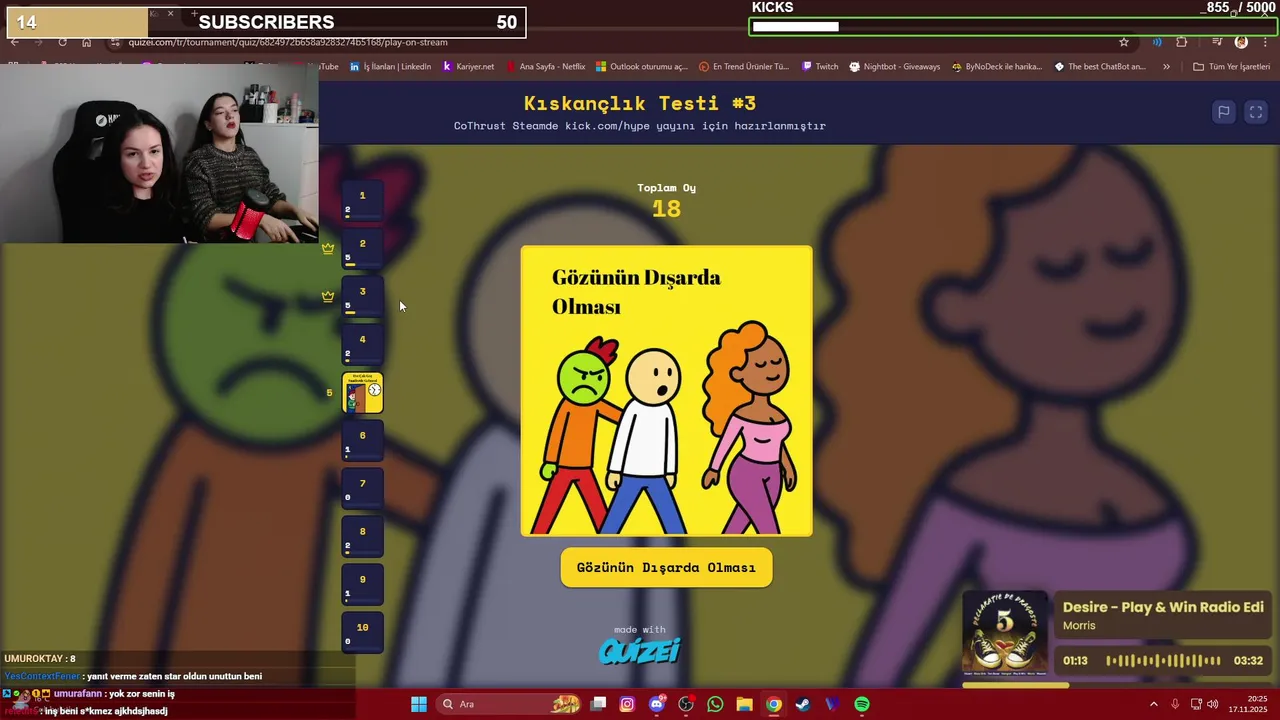
Task: Click the browser home icon
Action: point(86,42)
